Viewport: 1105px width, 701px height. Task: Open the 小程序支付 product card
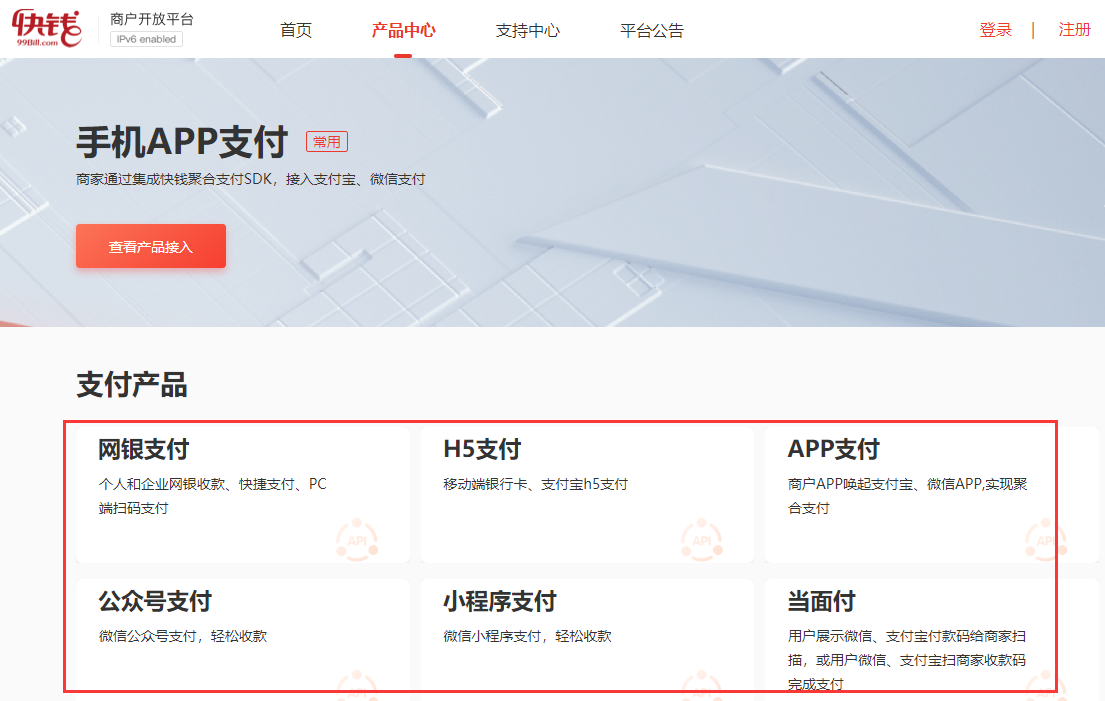(x=588, y=640)
